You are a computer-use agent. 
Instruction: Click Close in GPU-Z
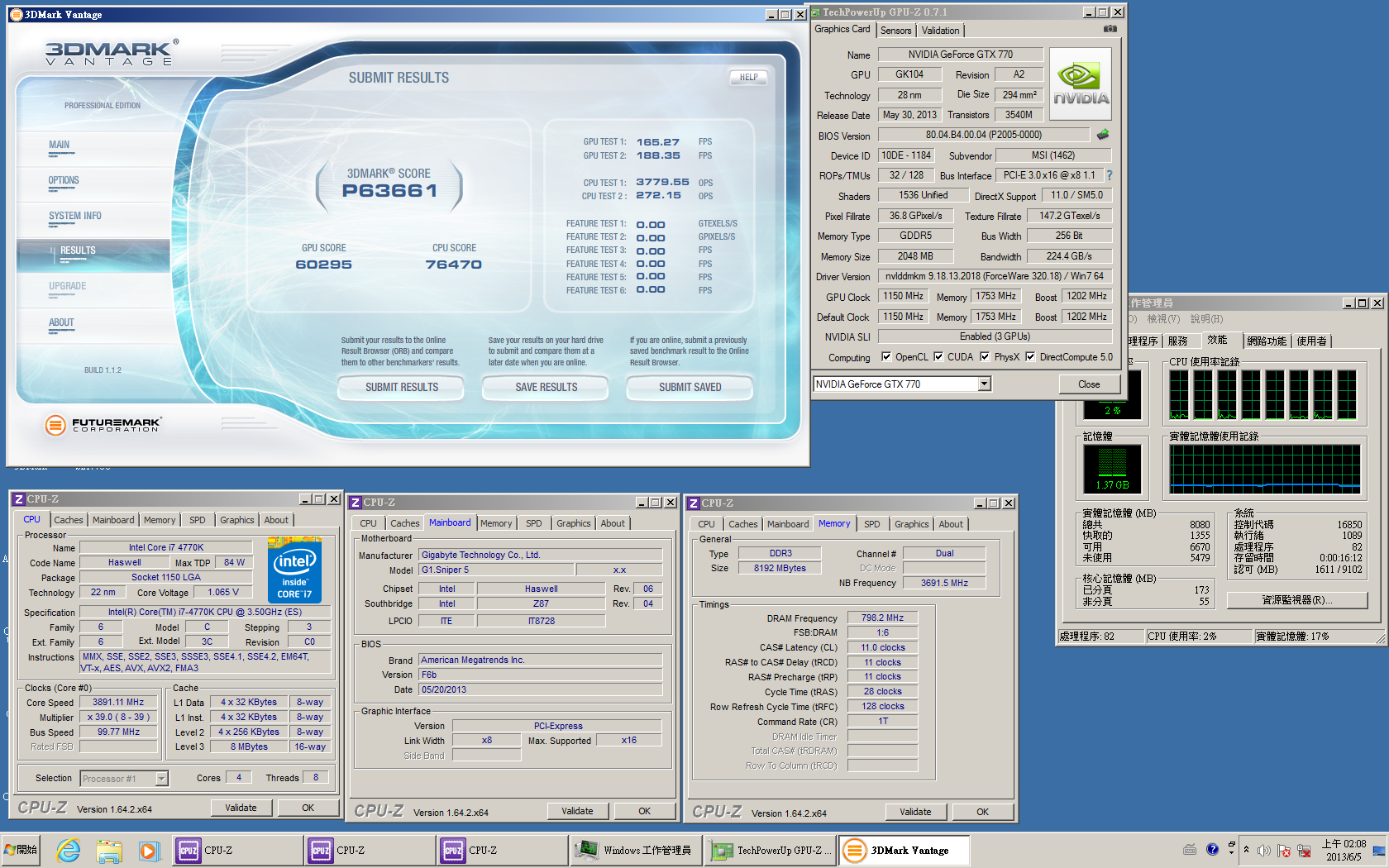(1089, 384)
